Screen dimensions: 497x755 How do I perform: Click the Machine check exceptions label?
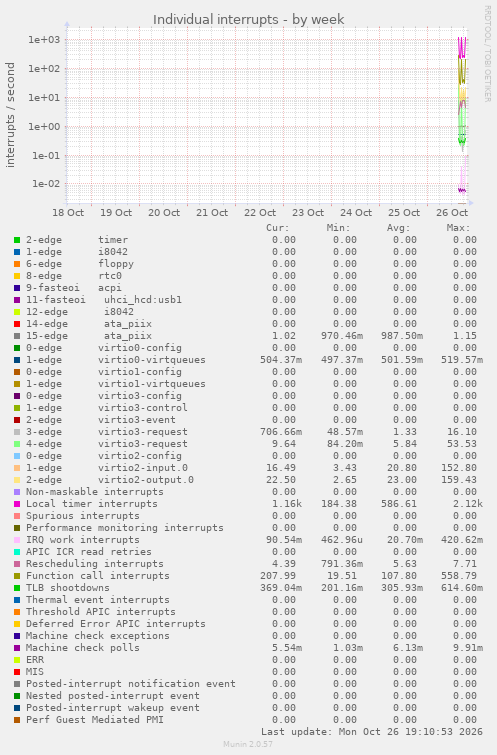[x=98, y=636]
